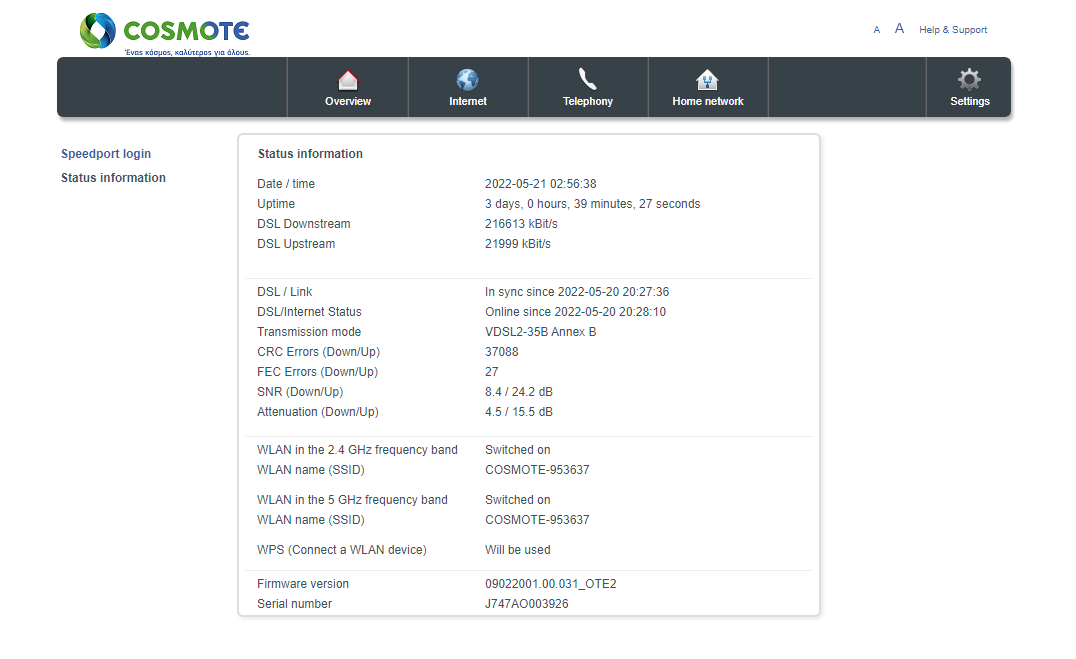
Task: Open the Internet tab label
Action: (x=468, y=101)
